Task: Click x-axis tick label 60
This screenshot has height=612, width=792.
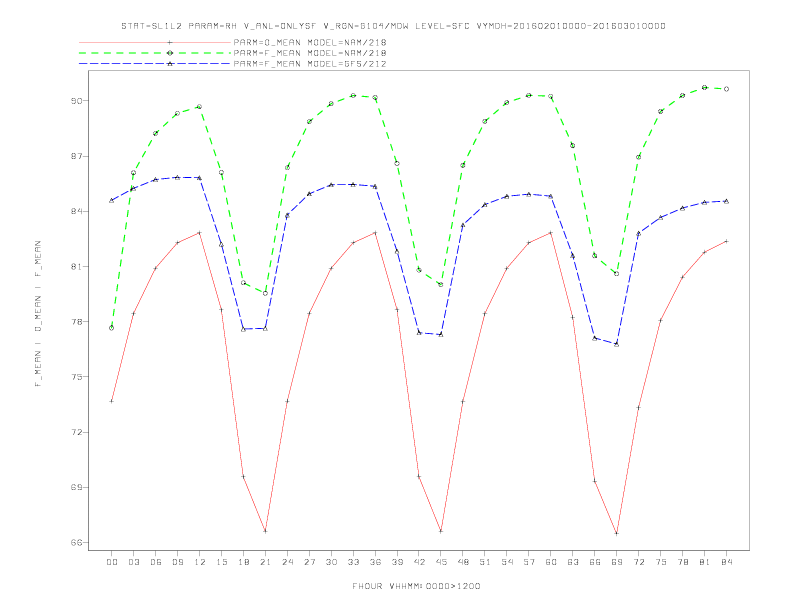Action: [551, 562]
